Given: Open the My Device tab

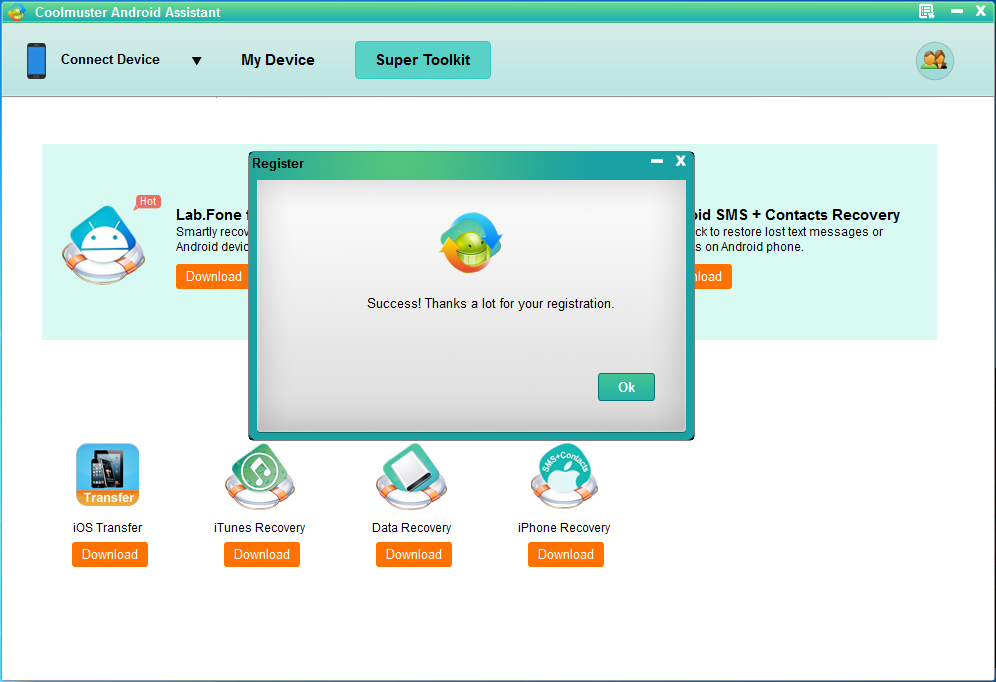Looking at the screenshot, I should 278,60.
